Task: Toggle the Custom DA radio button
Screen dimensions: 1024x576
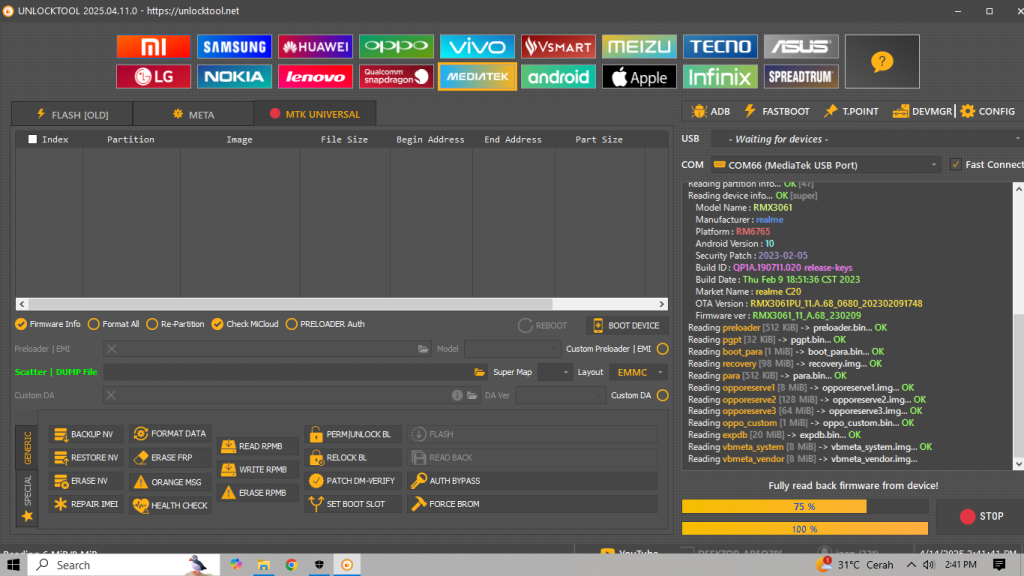Action: click(662, 396)
